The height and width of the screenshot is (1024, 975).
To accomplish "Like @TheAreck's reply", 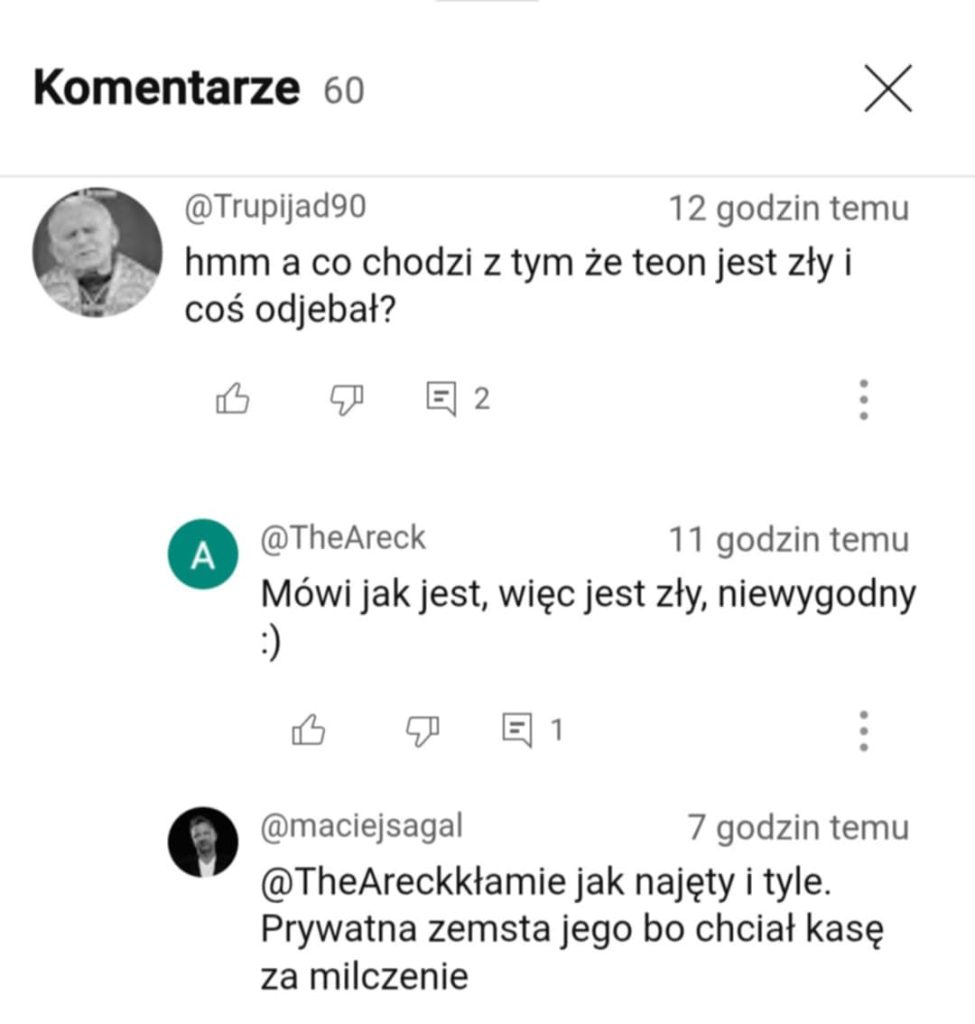I will tap(310, 731).
